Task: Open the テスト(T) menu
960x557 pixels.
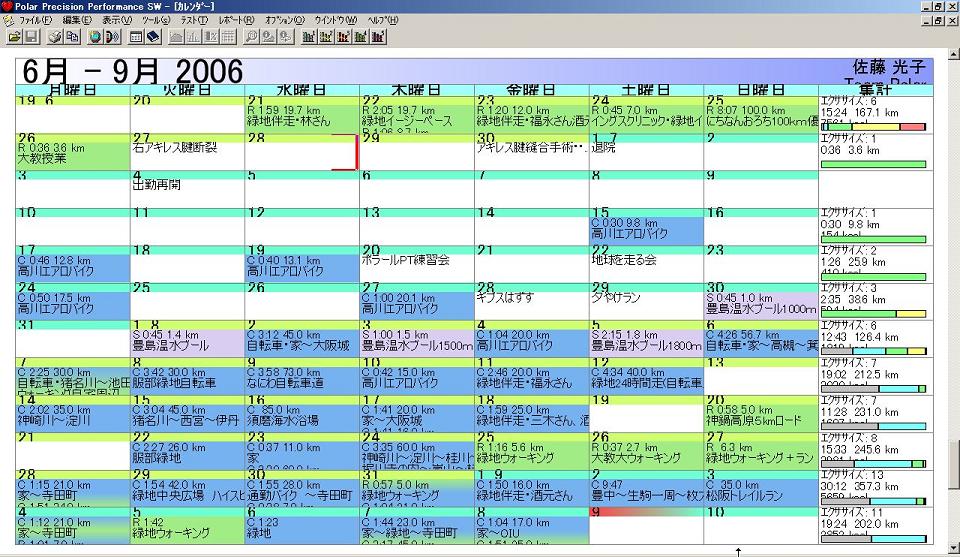Action: (x=194, y=20)
